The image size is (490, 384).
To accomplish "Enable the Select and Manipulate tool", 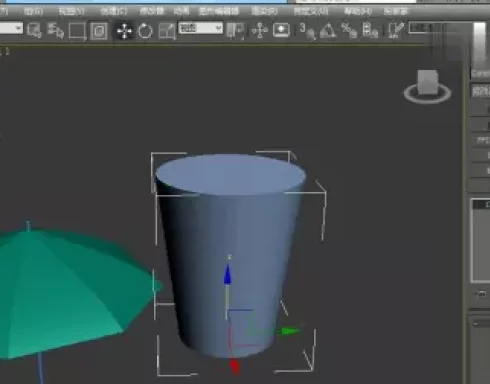I will pos(260,30).
